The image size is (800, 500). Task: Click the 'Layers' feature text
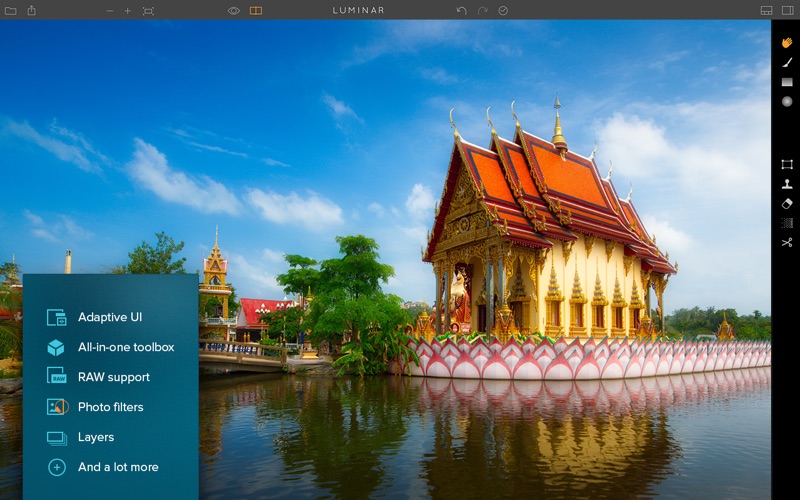[x=96, y=437]
